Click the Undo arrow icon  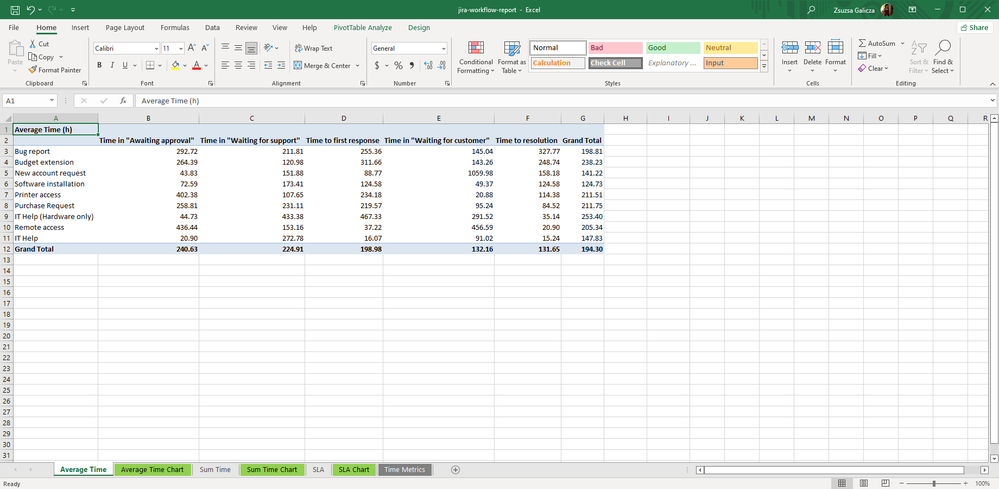(x=31, y=10)
